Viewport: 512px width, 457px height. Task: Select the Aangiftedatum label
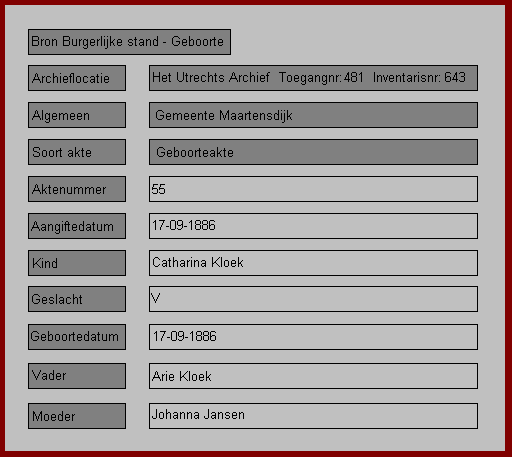pyautogui.click(x=77, y=226)
